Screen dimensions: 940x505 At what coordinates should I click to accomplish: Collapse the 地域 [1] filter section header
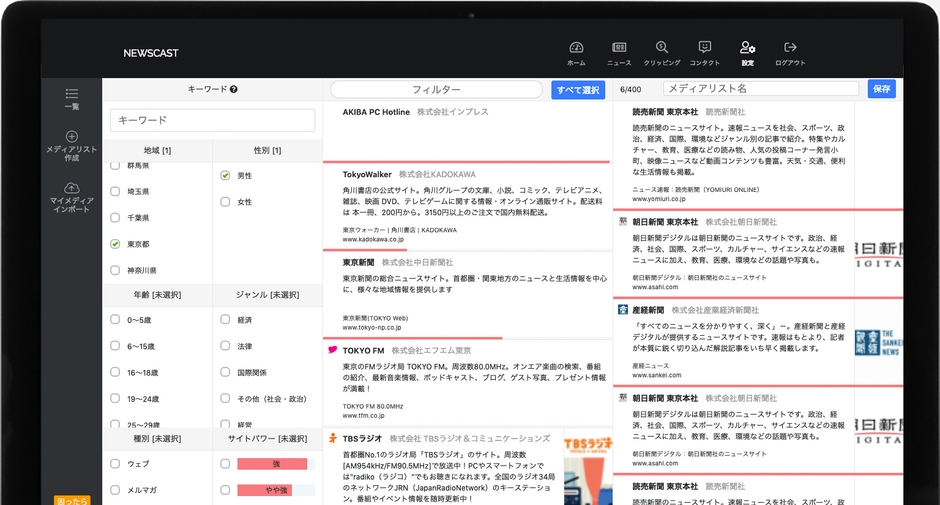[157, 150]
